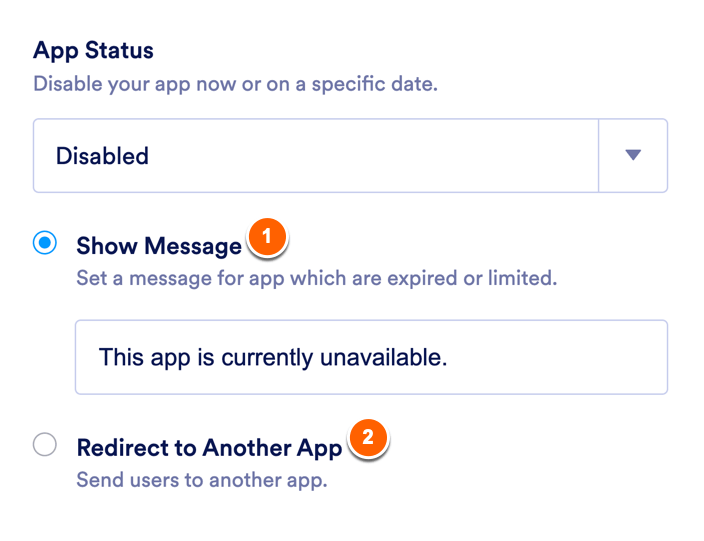The height and width of the screenshot is (541, 704).
Task: Click the orange number 2 badge
Action: [x=367, y=437]
